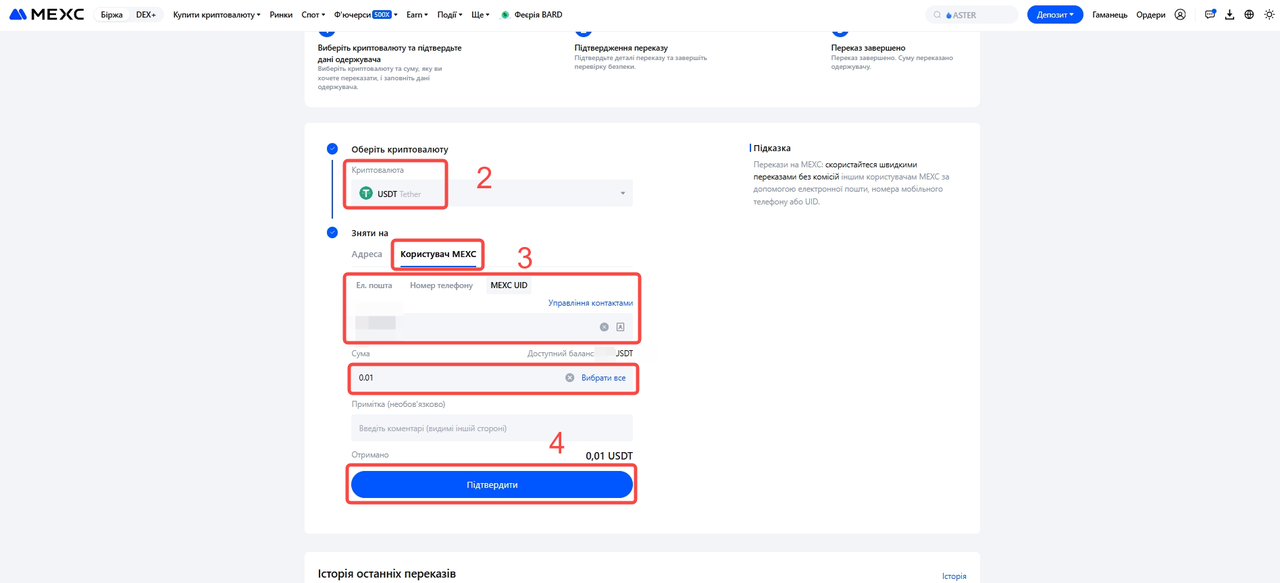Clear the amount field value

coord(570,378)
